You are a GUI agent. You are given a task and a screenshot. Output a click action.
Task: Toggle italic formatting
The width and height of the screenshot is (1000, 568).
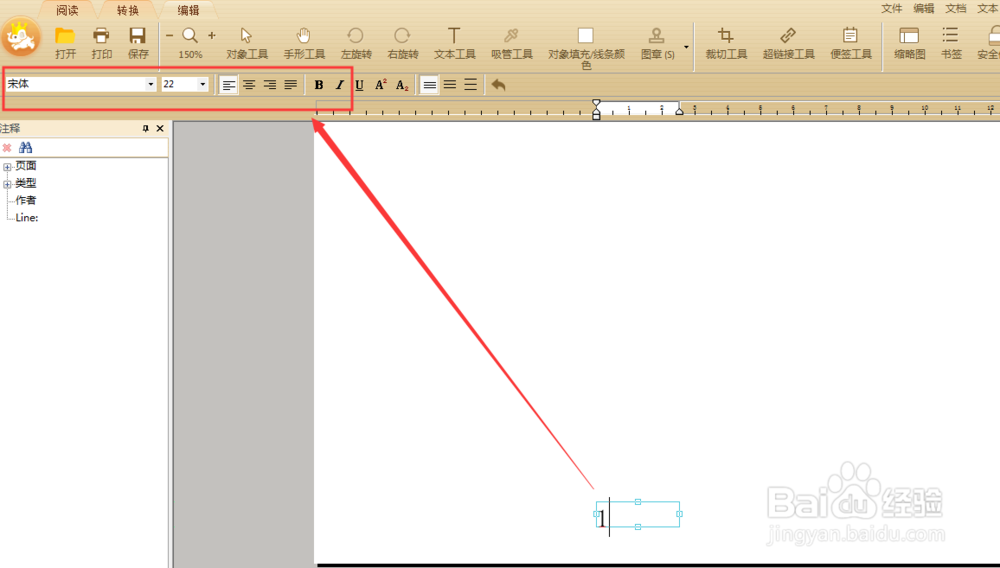339,85
